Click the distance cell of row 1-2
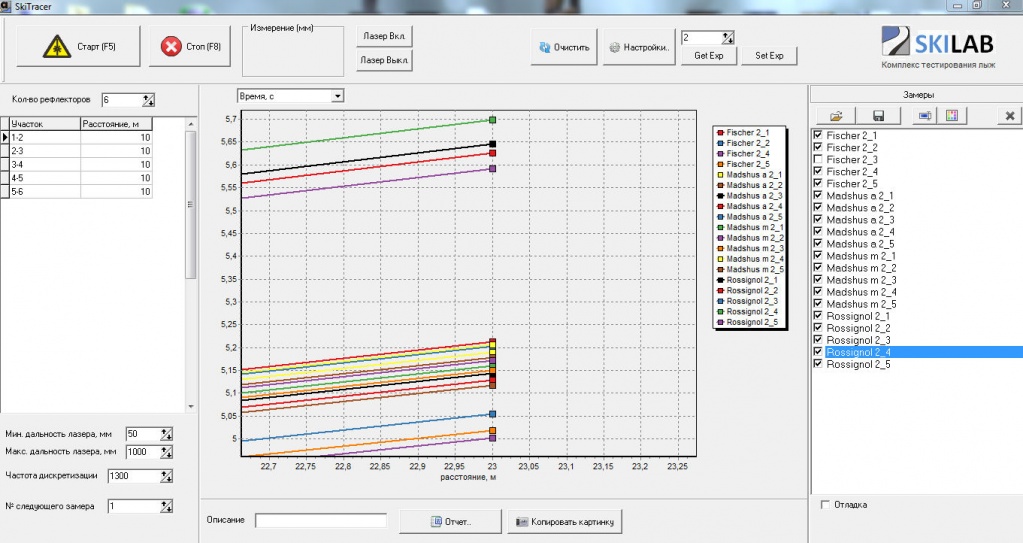Viewport: 1023px width, 543px height. tap(116, 137)
